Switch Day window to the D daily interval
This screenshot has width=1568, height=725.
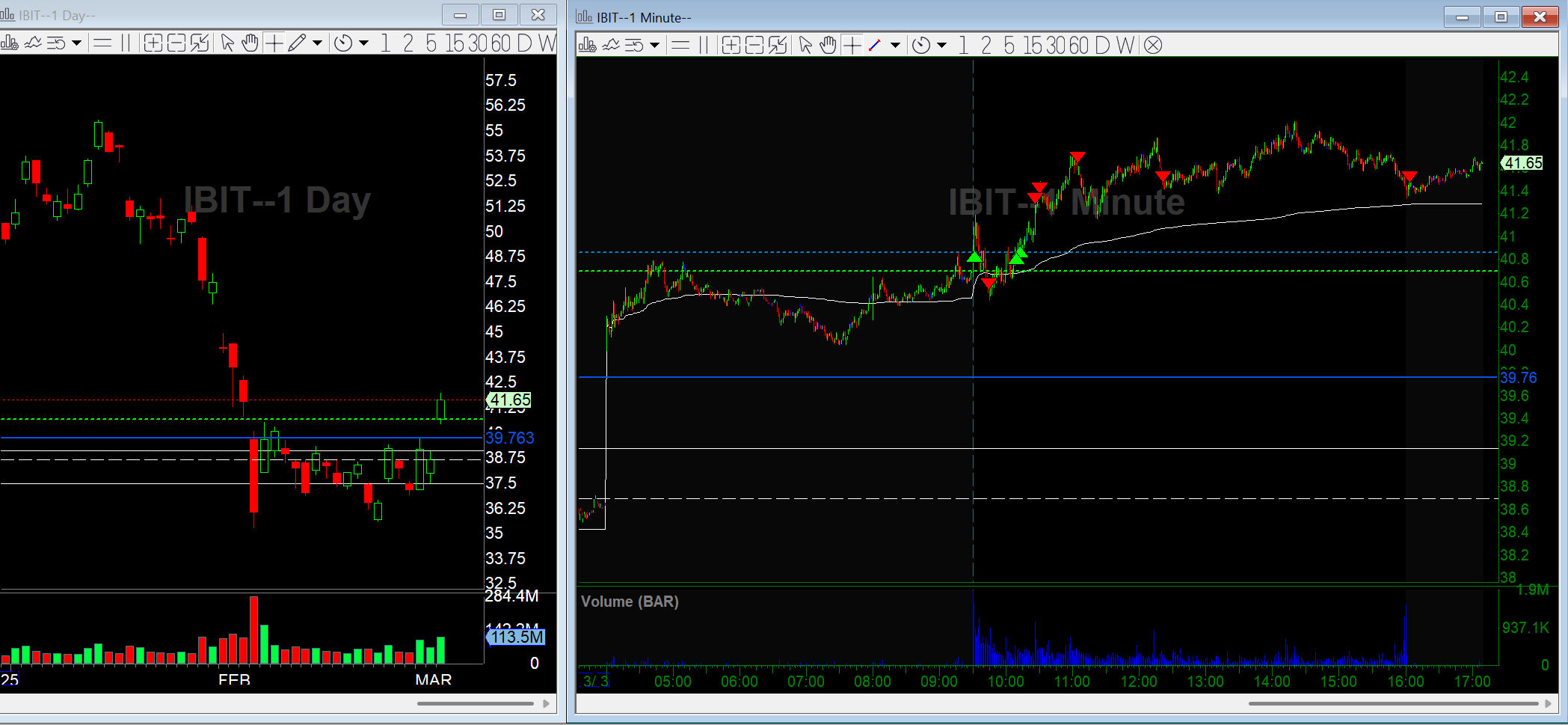tap(524, 43)
